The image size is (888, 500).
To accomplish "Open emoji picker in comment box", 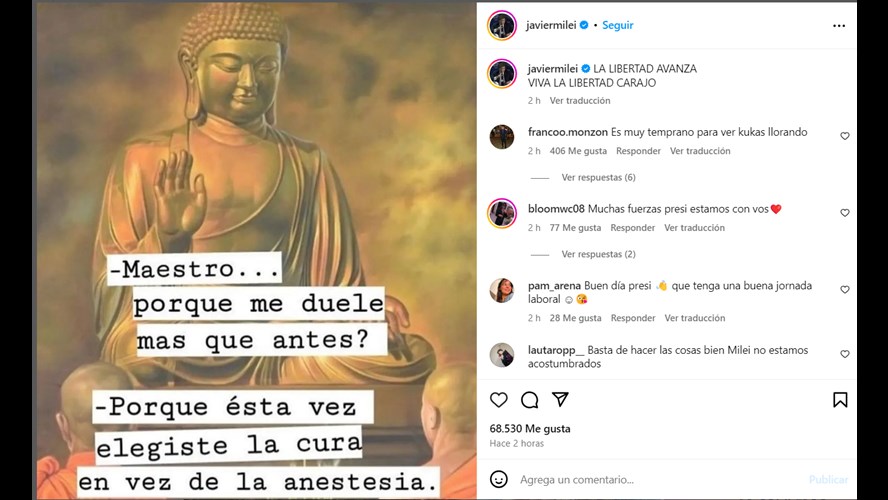I will [x=498, y=479].
